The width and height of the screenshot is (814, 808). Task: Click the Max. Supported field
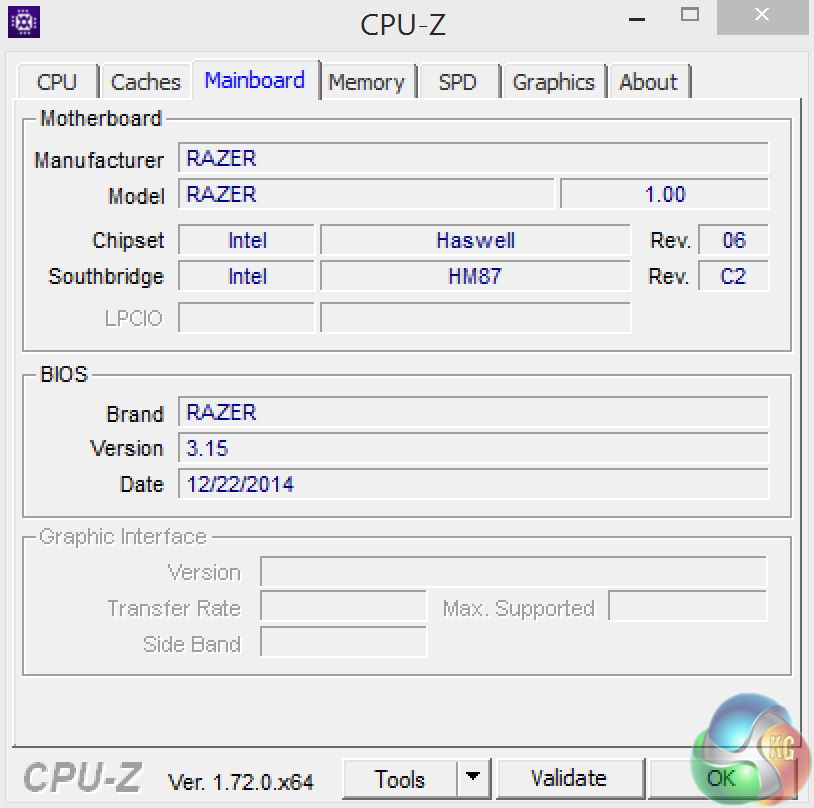[687, 606]
